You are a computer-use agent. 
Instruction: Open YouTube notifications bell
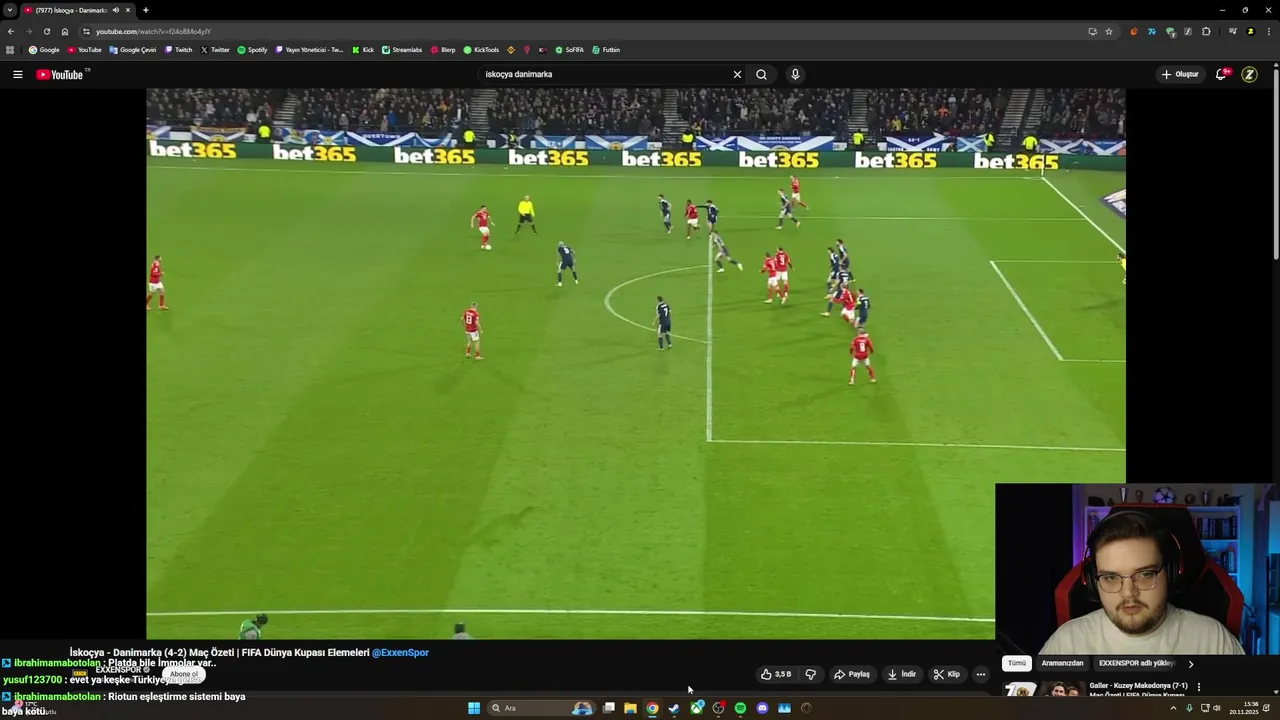(x=1222, y=74)
